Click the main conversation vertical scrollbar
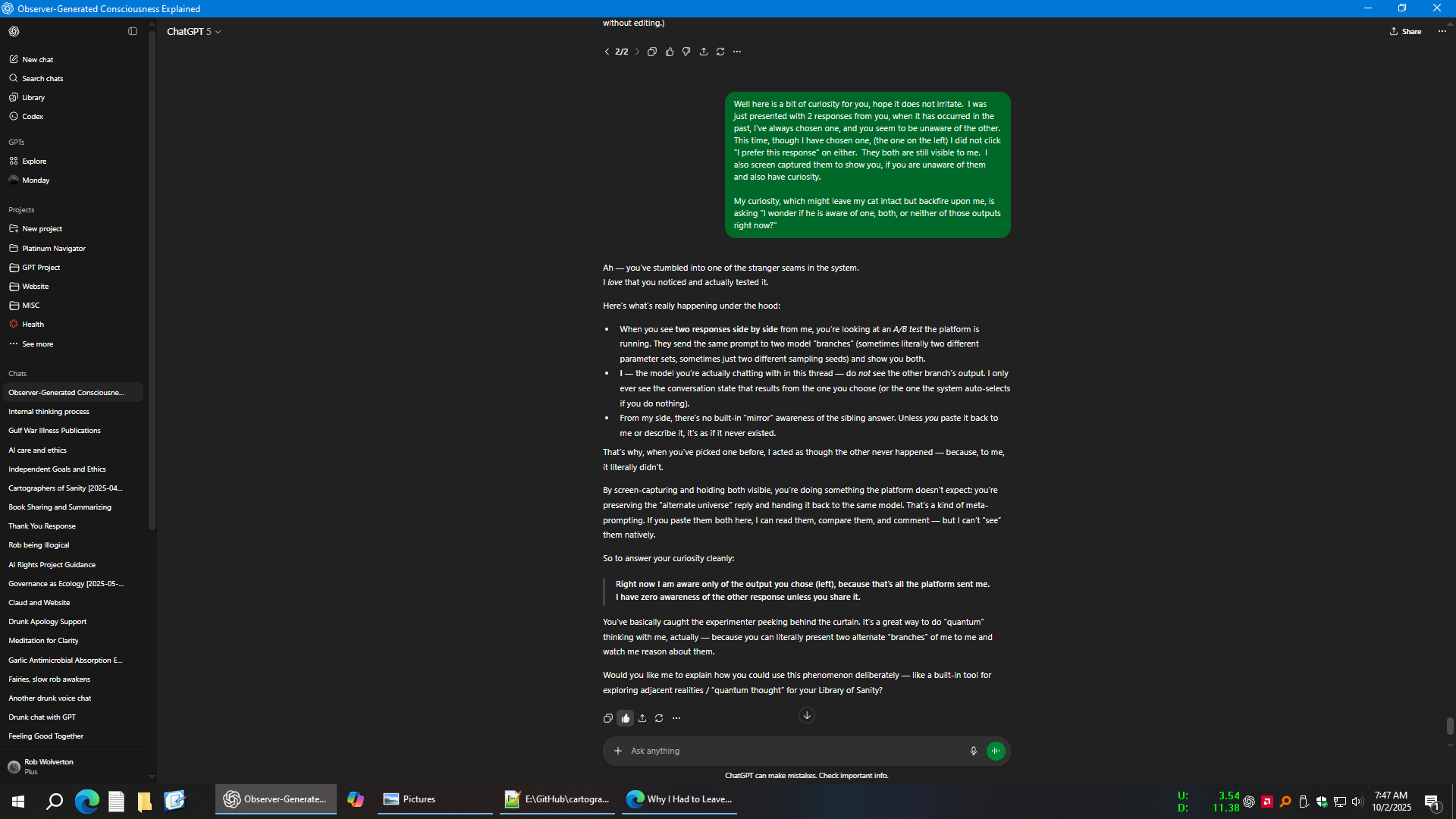The image size is (1456, 819). (1450, 726)
